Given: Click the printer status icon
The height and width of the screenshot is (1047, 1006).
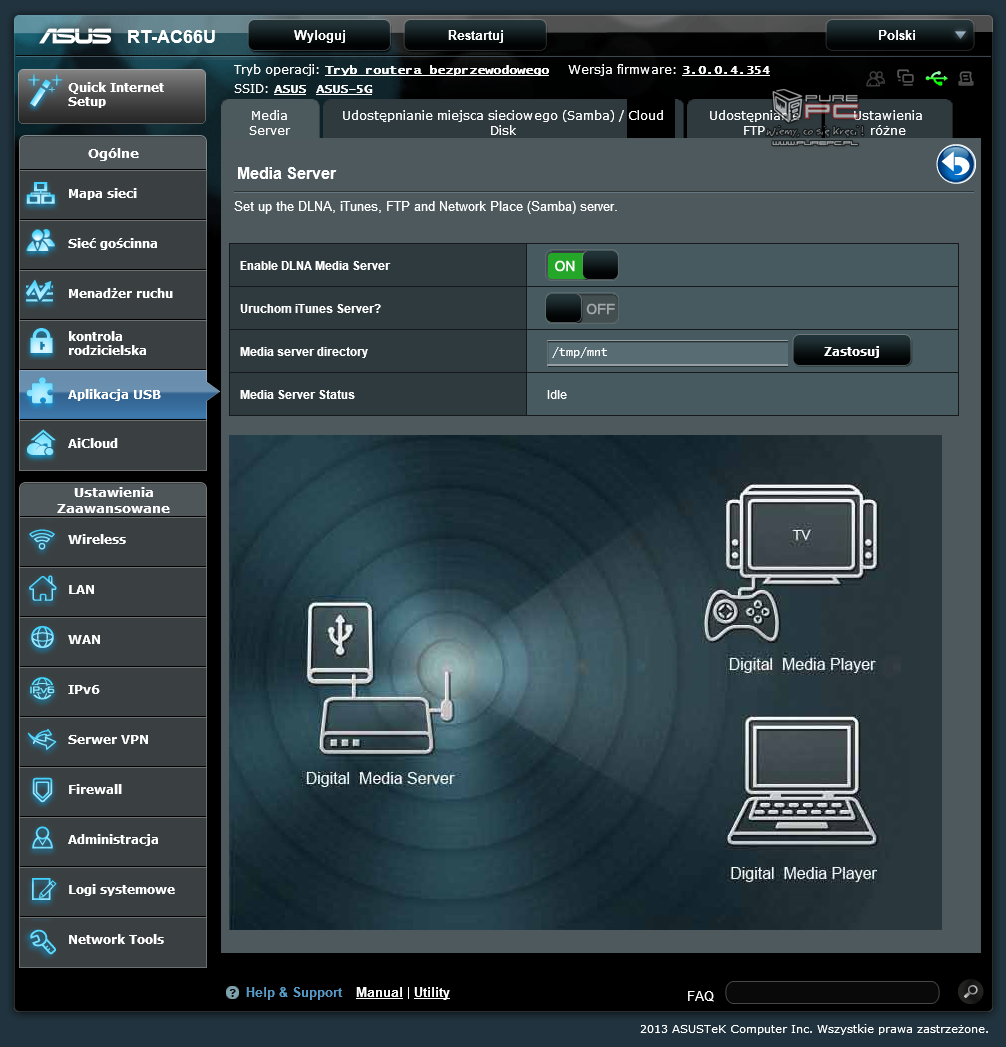Looking at the screenshot, I should tap(966, 79).
